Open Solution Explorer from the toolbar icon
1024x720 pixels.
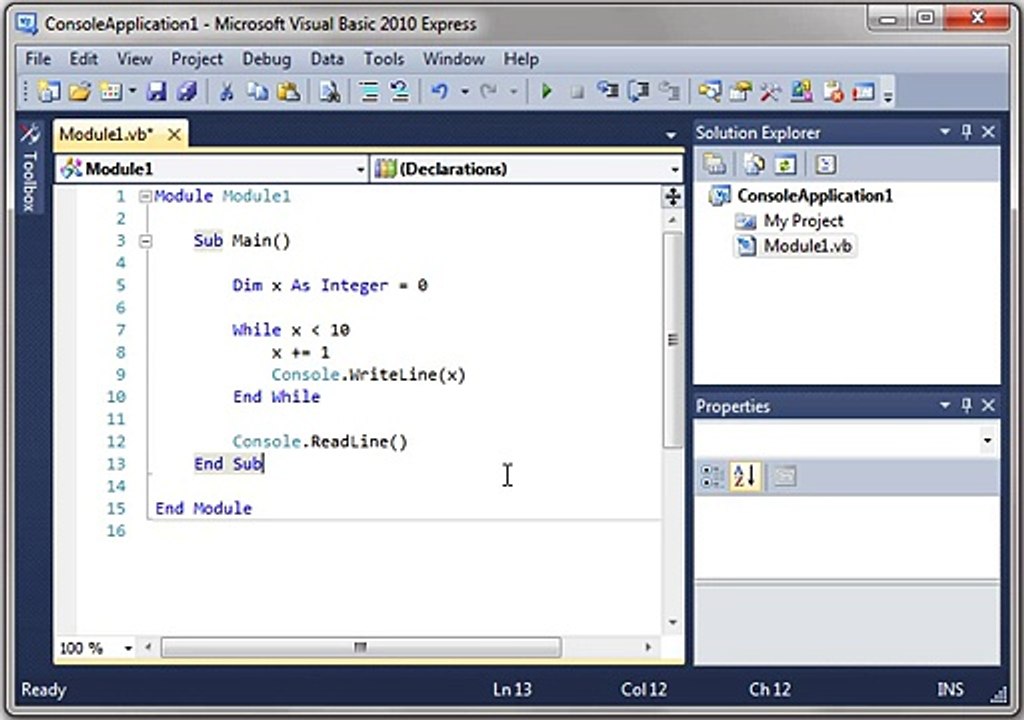click(x=710, y=91)
